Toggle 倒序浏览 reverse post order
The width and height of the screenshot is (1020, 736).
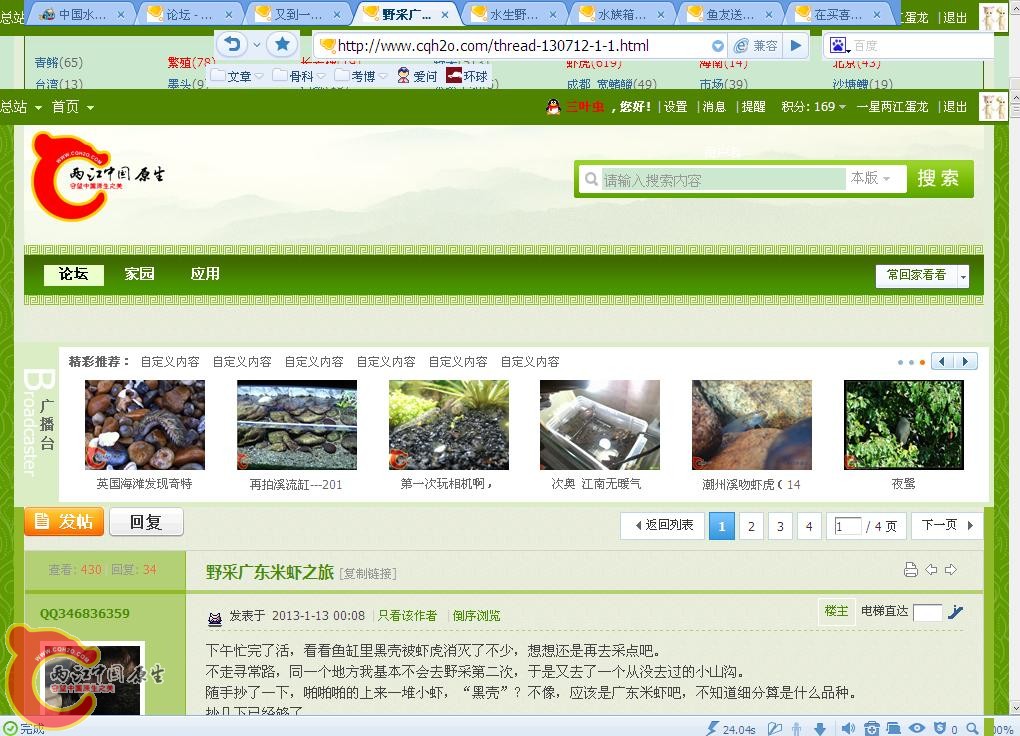tap(477, 616)
